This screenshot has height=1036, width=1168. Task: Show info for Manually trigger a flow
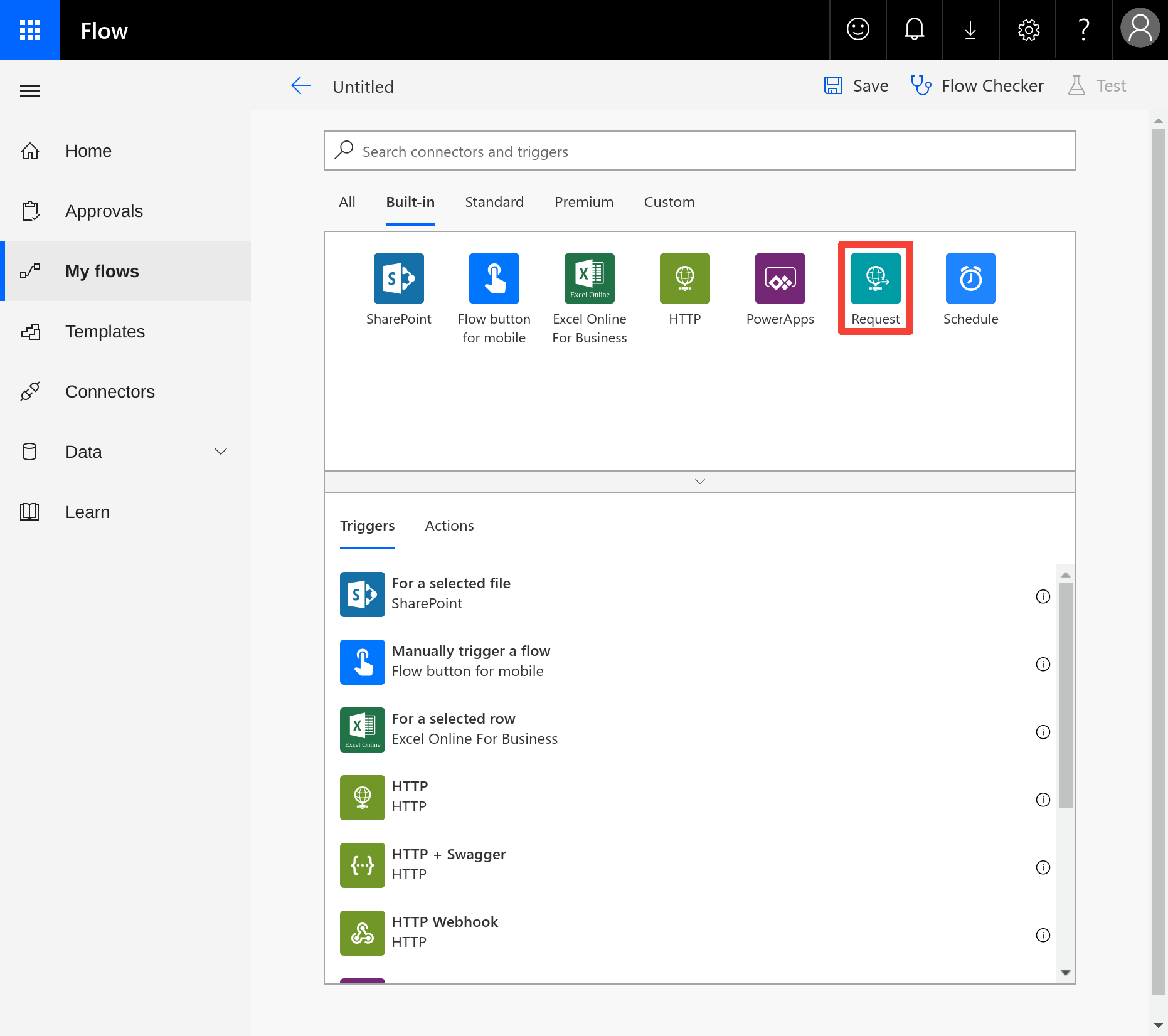click(x=1043, y=664)
